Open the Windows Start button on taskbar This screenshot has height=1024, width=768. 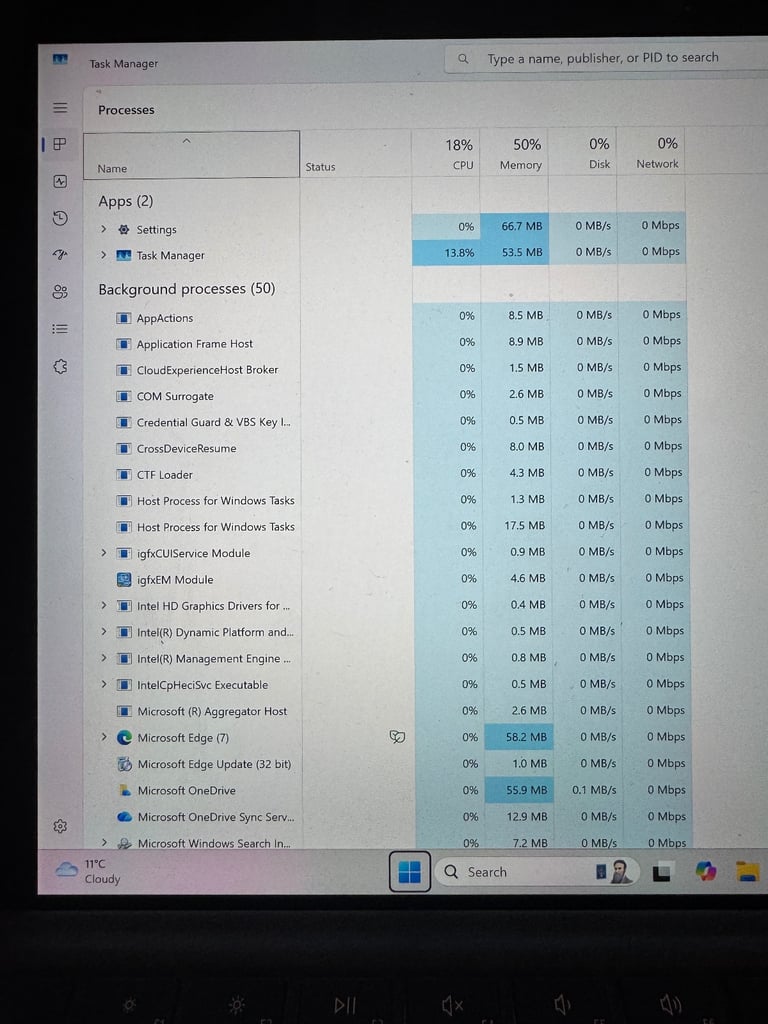click(409, 871)
